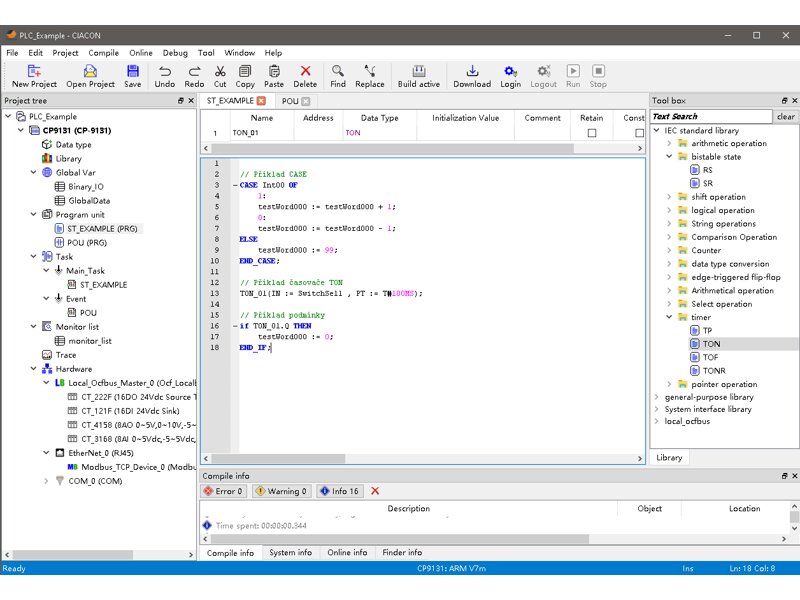Tick the Retain checkbox for TON_01

(592, 133)
